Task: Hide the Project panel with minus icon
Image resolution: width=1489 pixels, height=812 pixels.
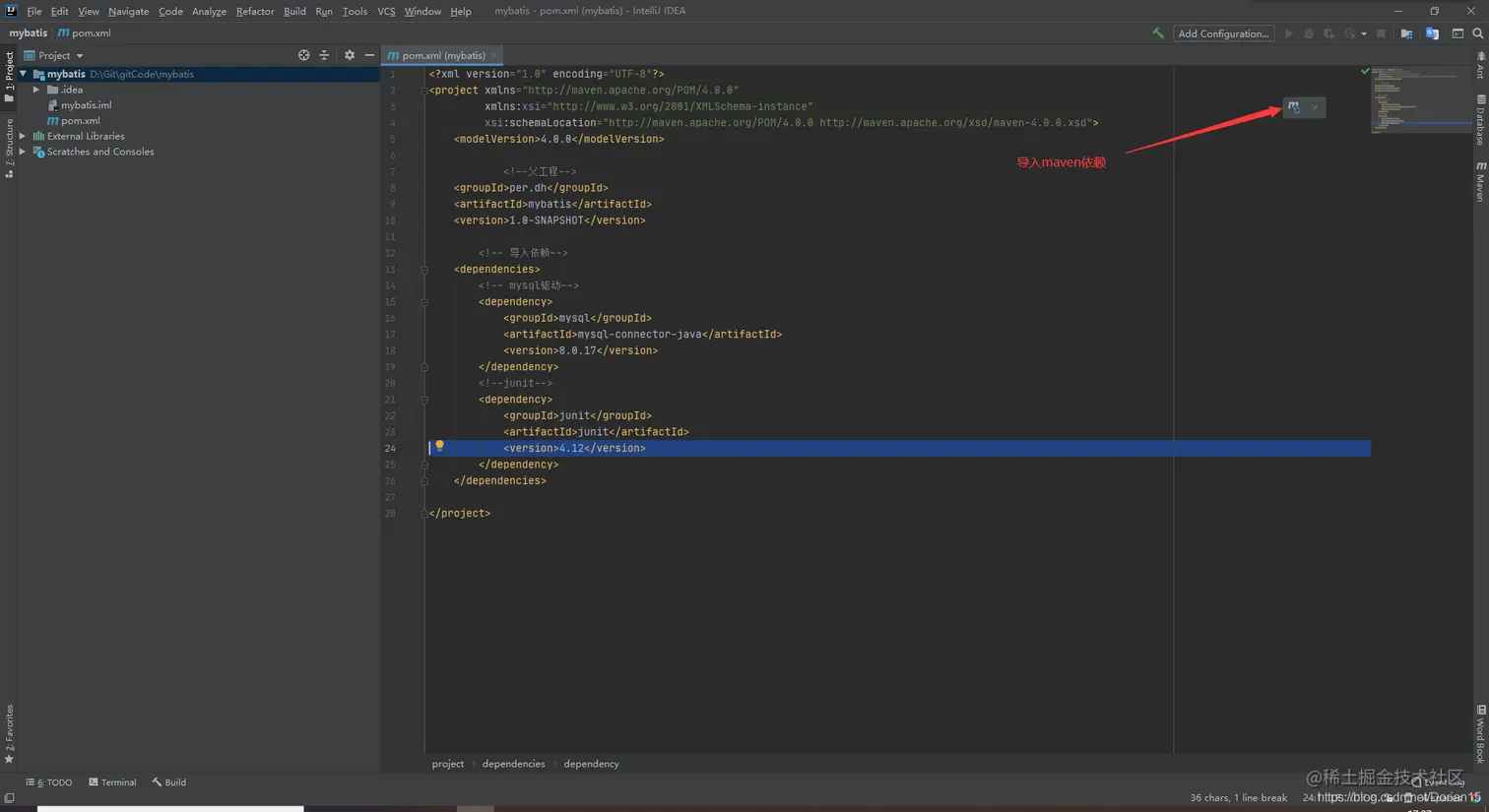Action: (x=369, y=55)
